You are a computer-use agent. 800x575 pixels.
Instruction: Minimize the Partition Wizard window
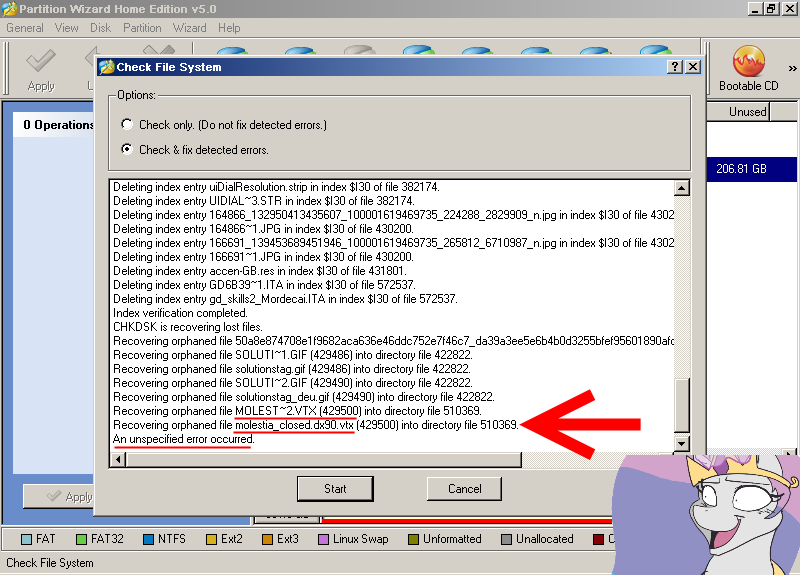point(755,9)
